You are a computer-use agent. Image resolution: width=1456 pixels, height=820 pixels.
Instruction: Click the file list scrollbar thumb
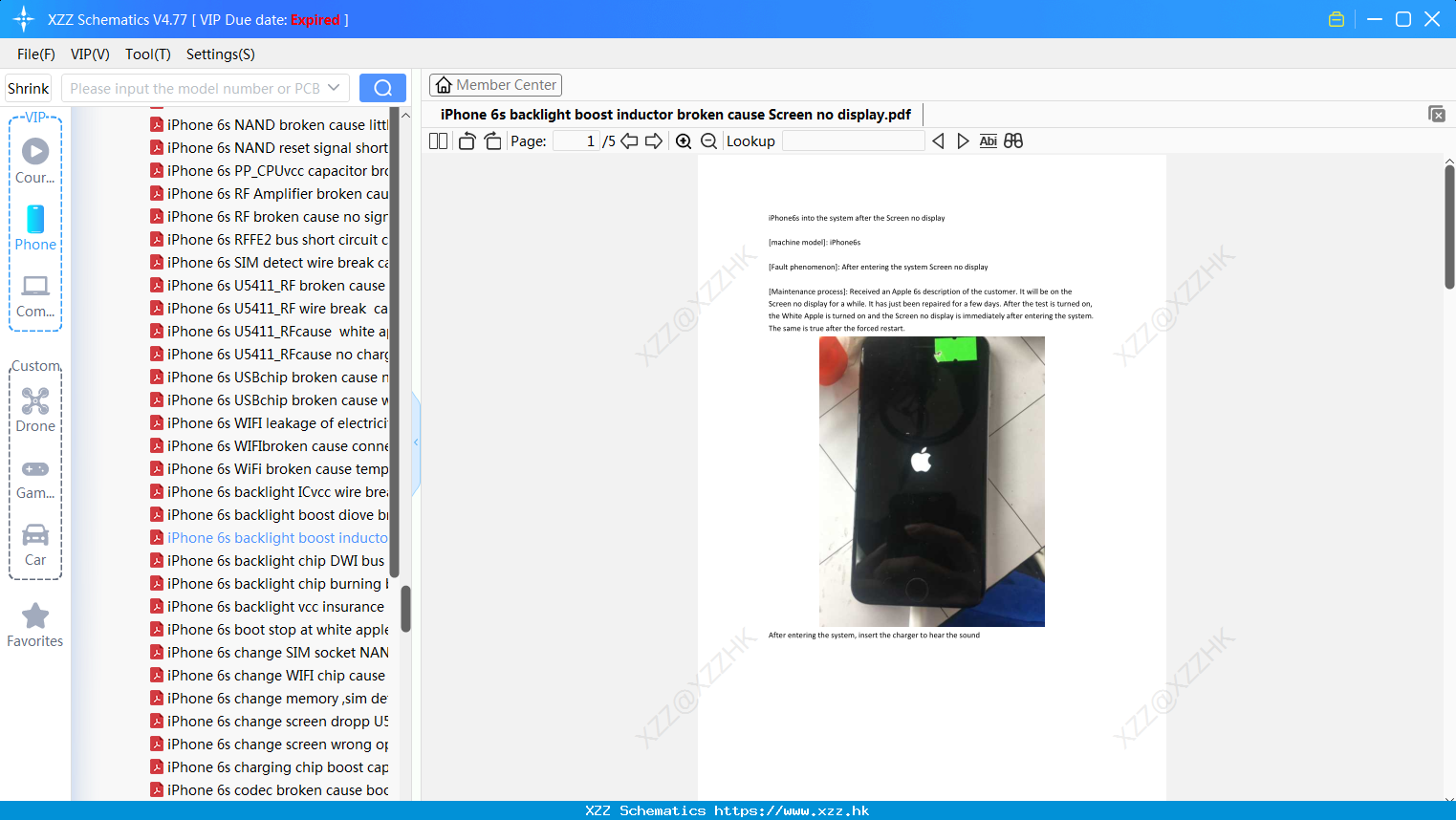(x=405, y=609)
